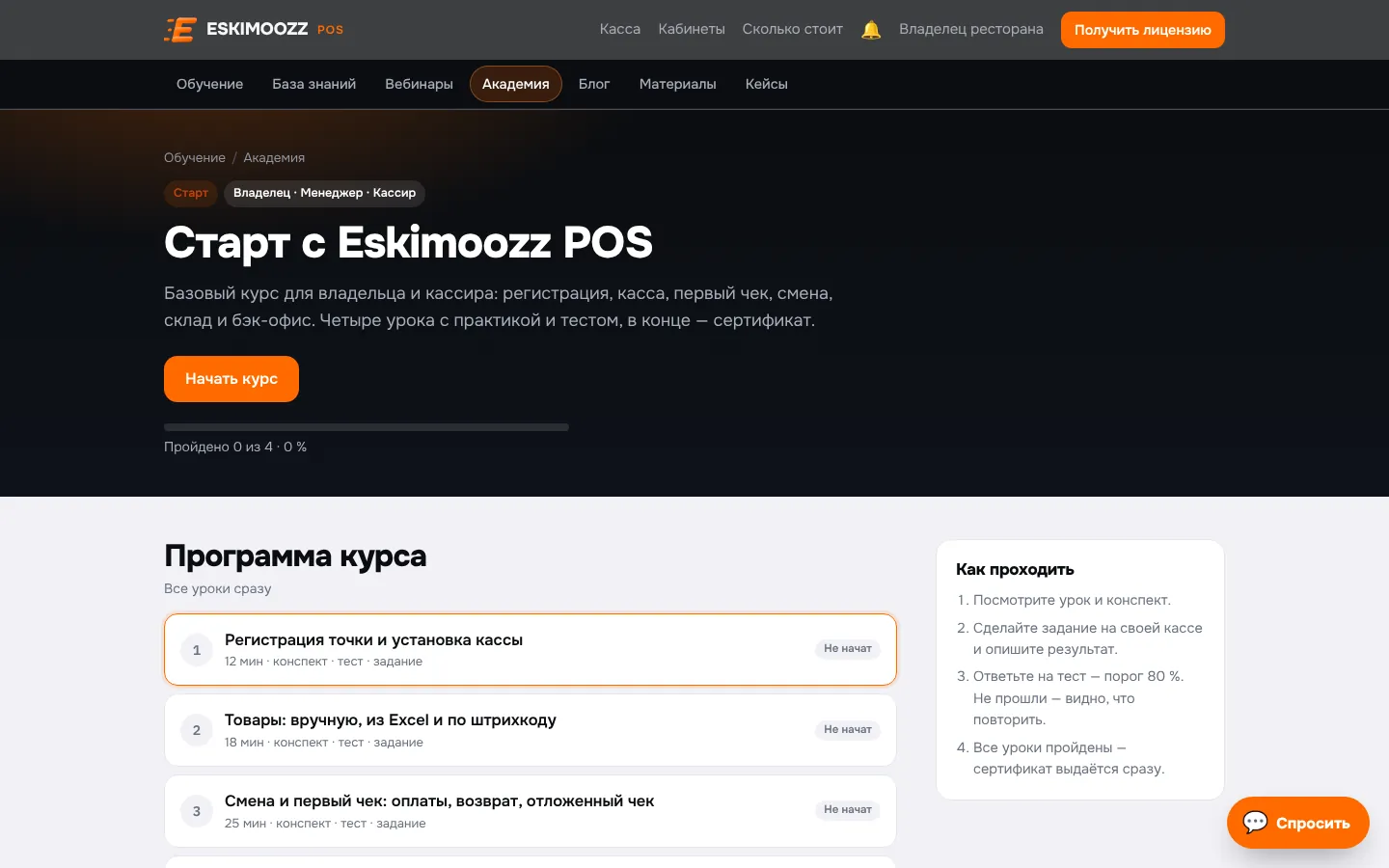Open lesson 1 via its number badge
The height and width of the screenshot is (868, 1389).
(197, 650)
